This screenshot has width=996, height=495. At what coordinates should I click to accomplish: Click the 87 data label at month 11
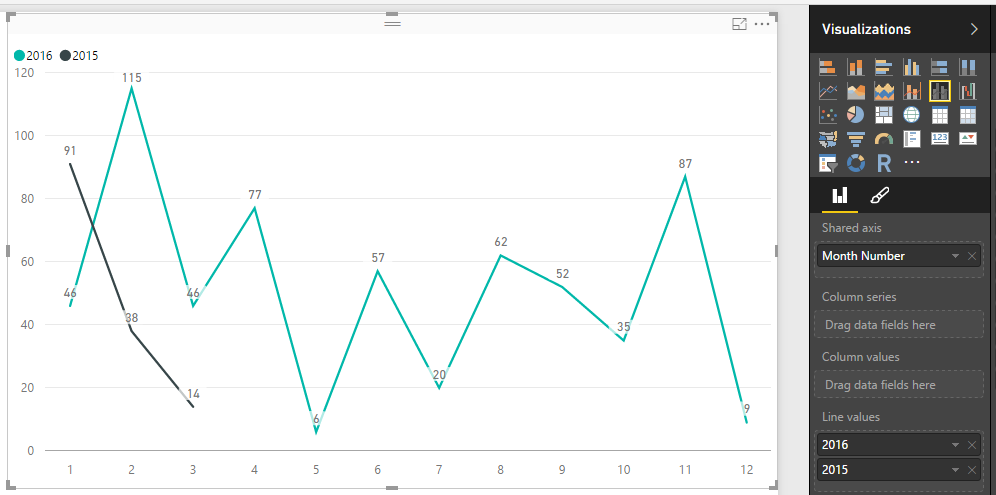[685, 163]
